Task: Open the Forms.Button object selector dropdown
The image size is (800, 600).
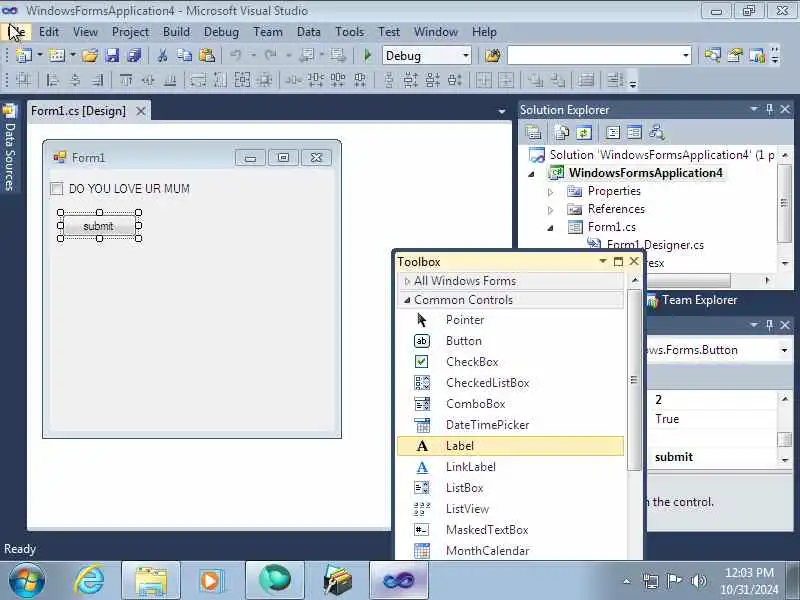Action: tap(784, 350)
